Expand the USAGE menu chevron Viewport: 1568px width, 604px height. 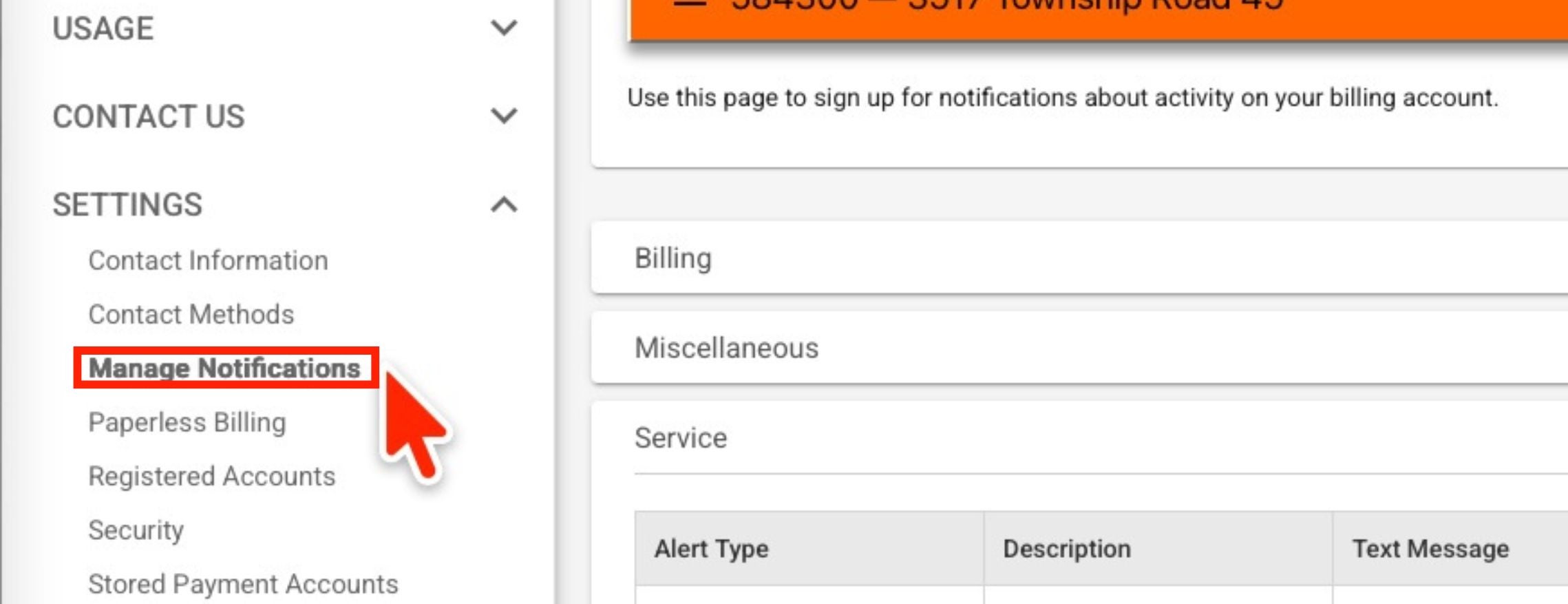tap(504, 28)
